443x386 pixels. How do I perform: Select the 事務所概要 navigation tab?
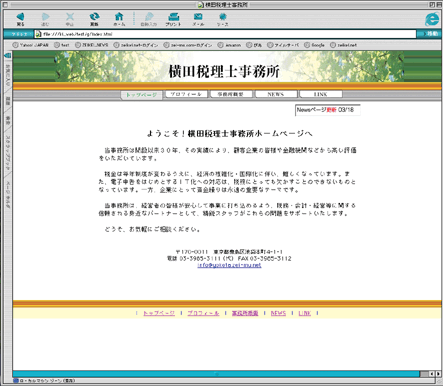[231, 94]
